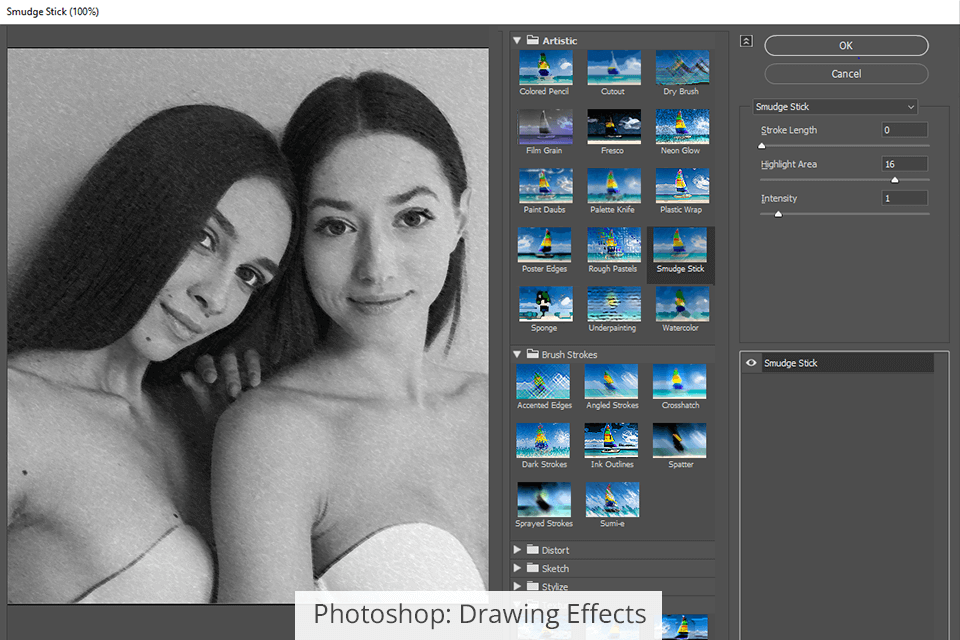Click the Highlight Area label
The width and height of the screenshot is (960, 640).
coord(789,164)
